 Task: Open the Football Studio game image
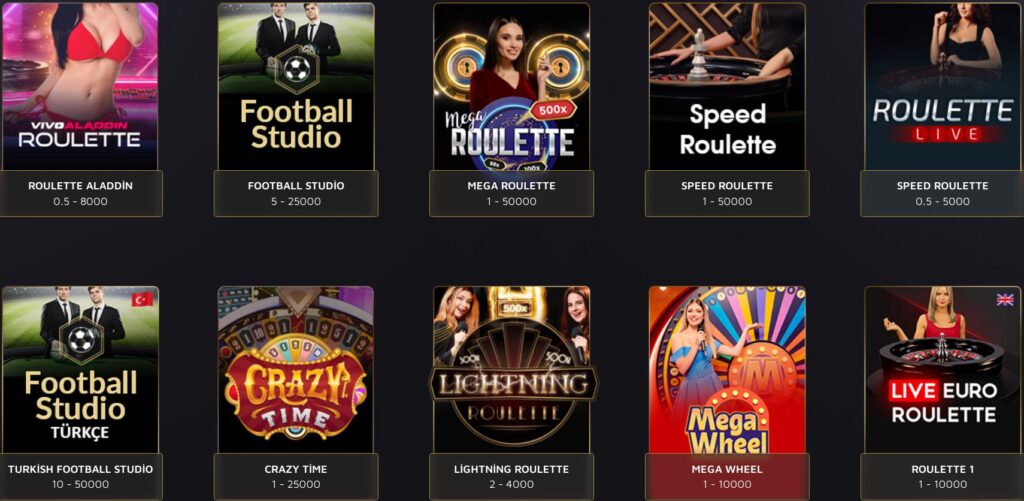click(x=296, y=86)
